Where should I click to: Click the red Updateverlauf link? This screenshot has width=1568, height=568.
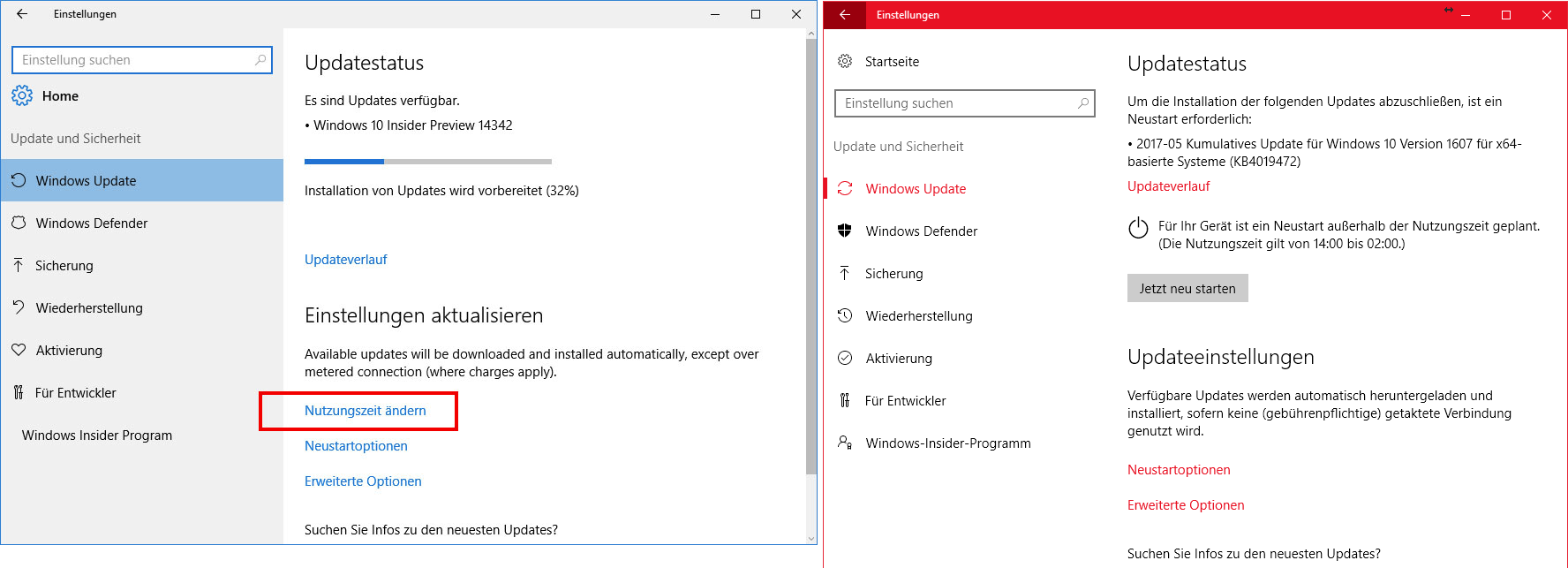1168,186
